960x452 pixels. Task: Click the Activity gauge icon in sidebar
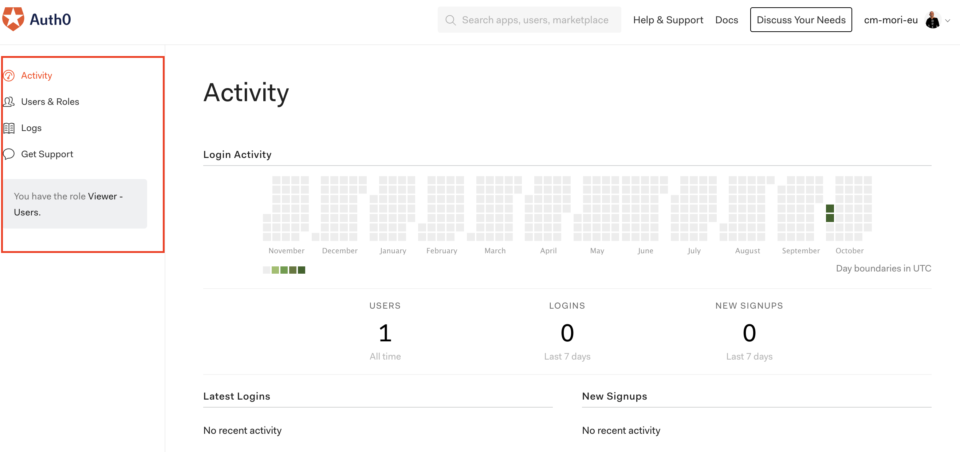pyautogui.click(x=9, y=76)
